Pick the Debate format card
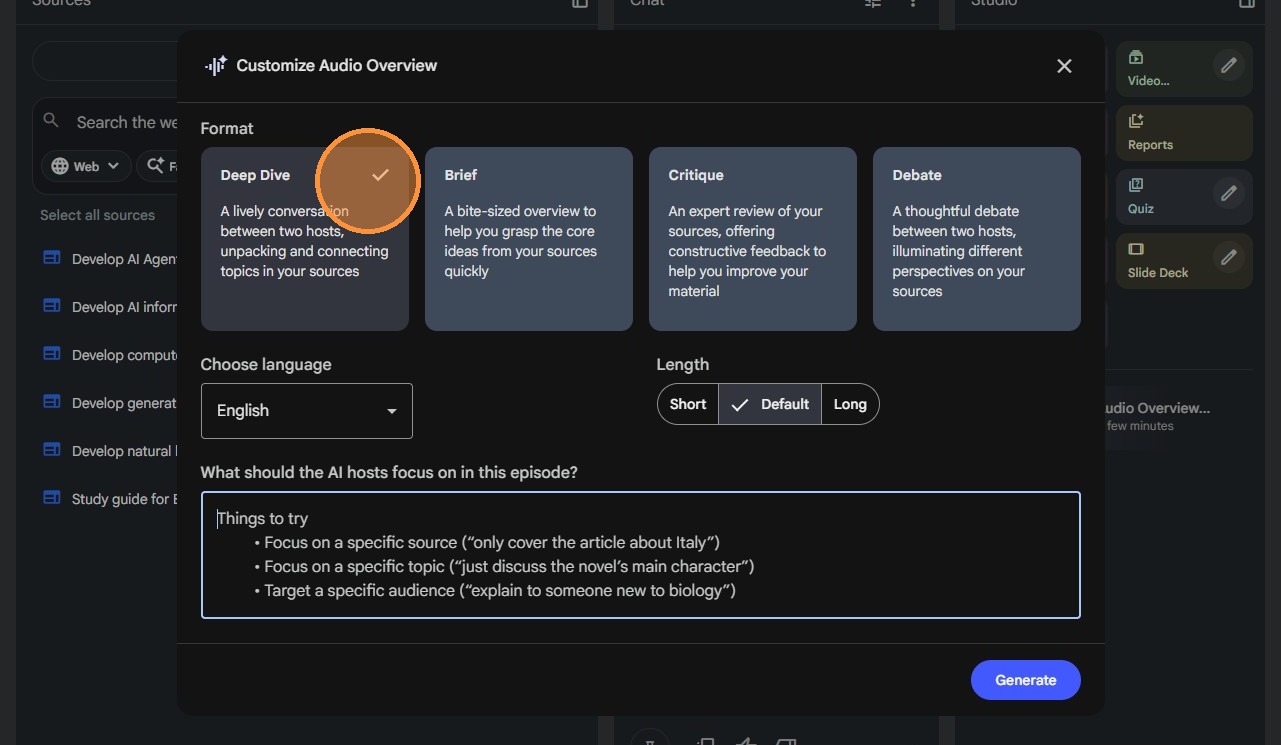 tap(976, 239)
